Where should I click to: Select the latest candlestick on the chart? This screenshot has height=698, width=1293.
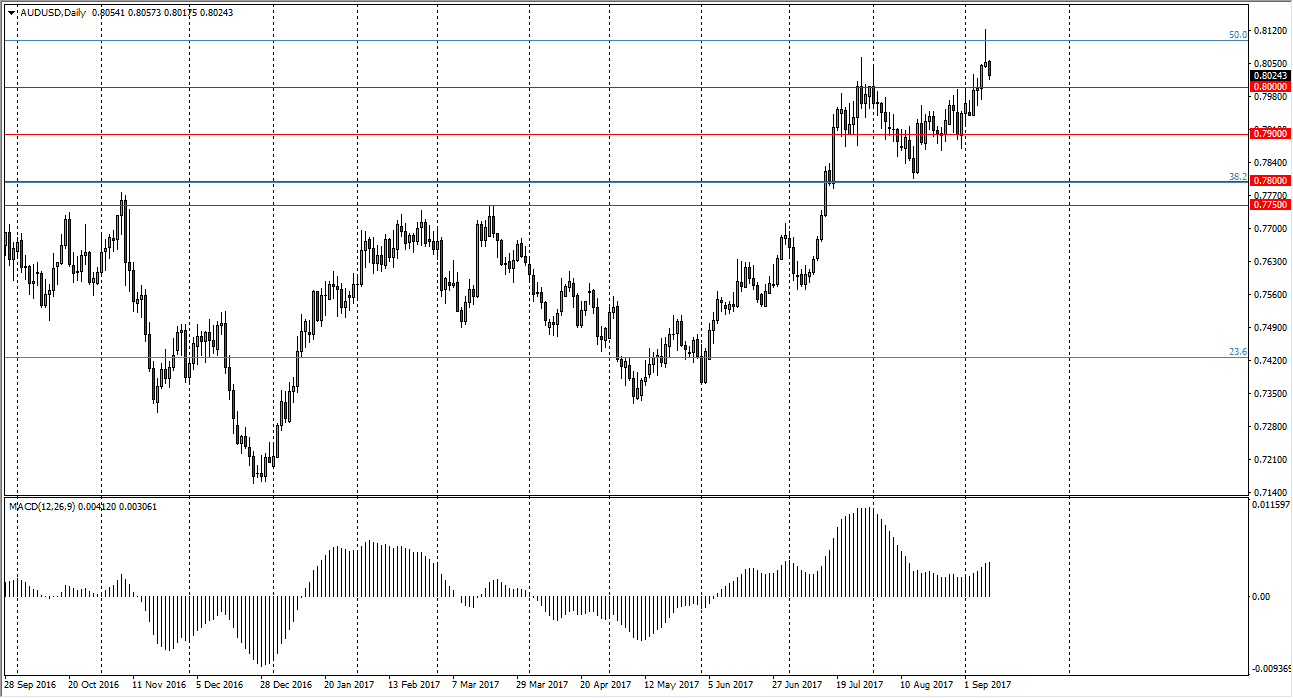click(990, 70)
